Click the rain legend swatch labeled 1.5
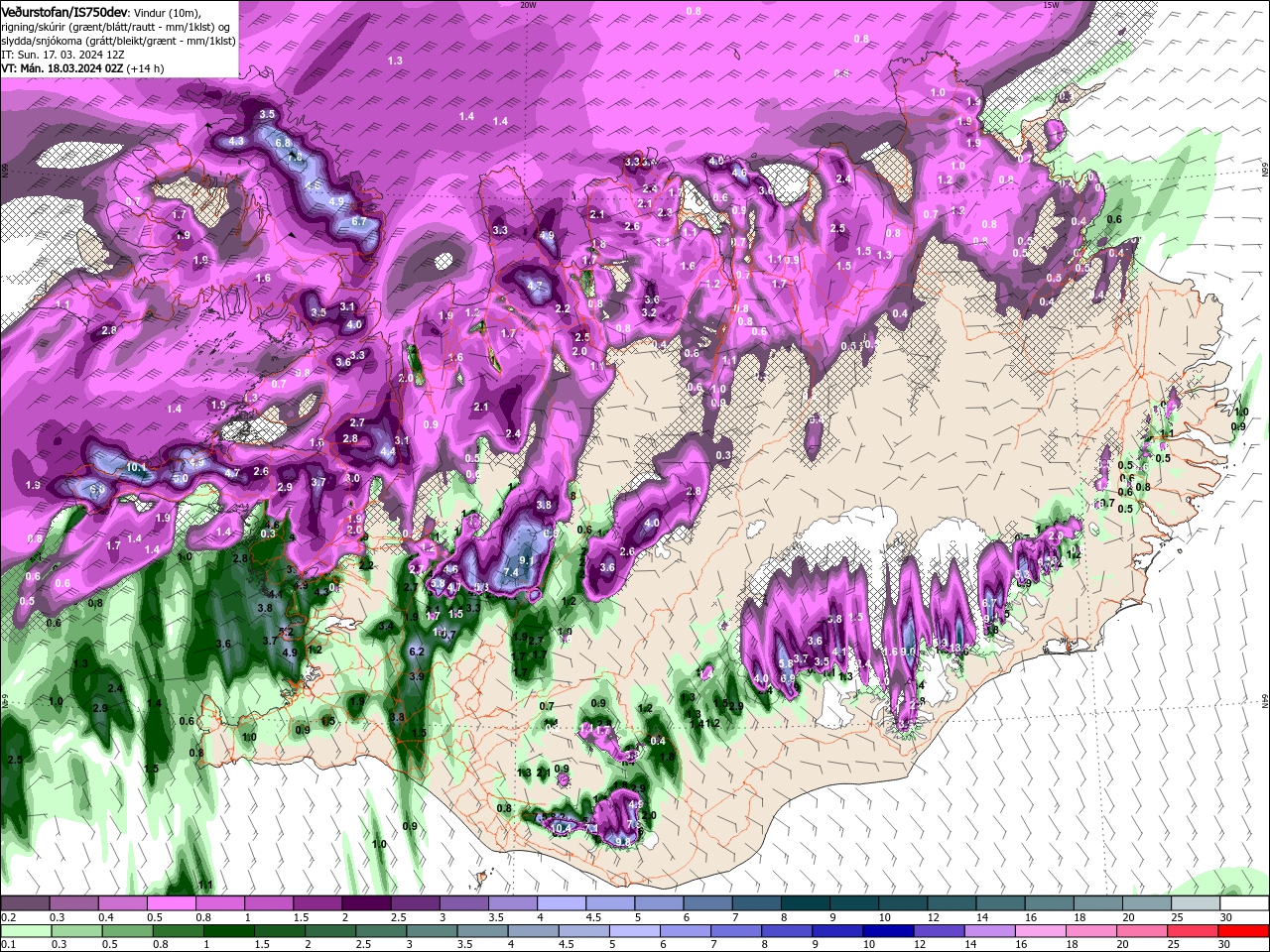Viewport: 1270px width, 952px height. (281, 931)
